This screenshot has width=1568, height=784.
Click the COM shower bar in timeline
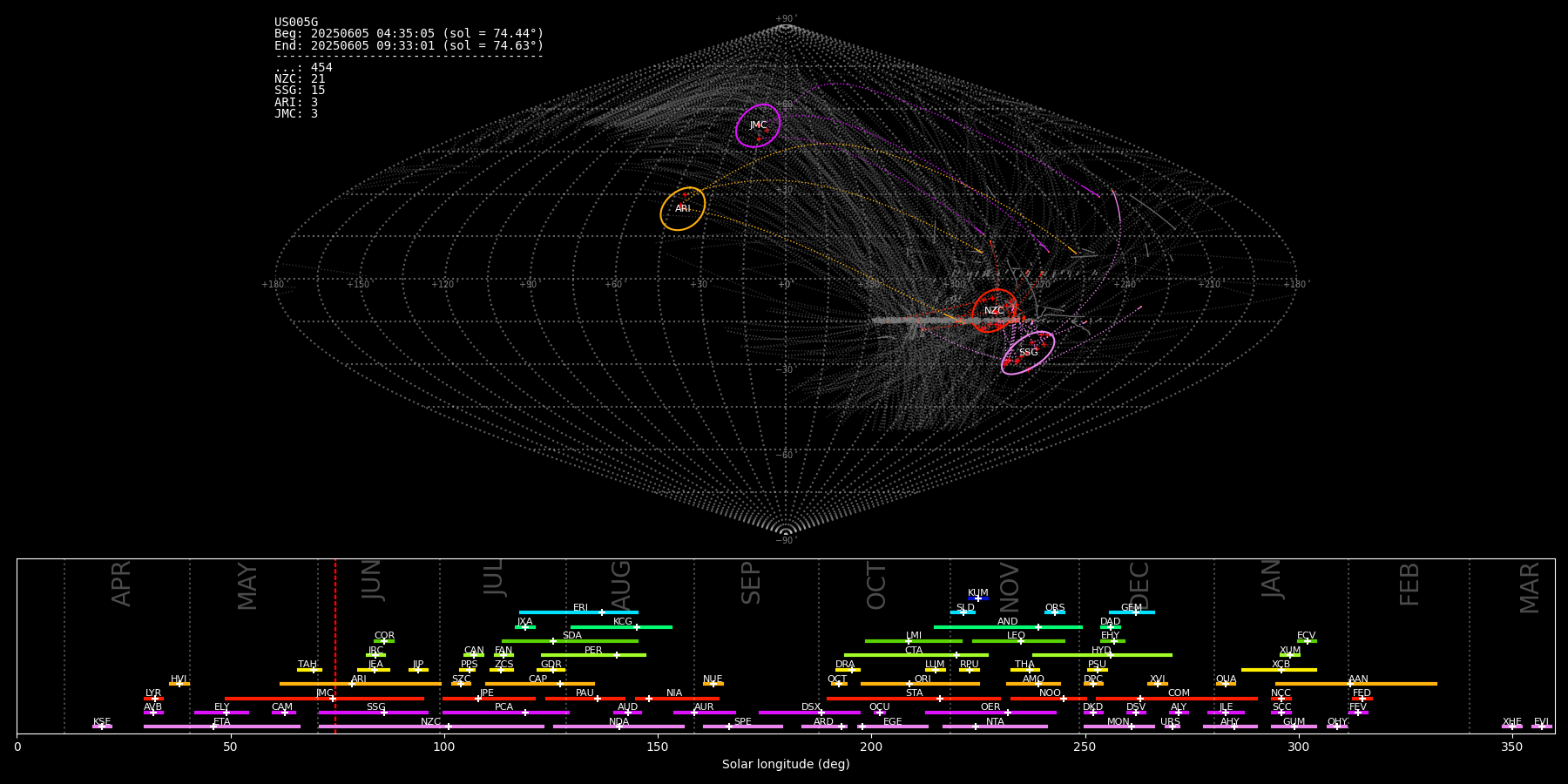click(1177, 699)
